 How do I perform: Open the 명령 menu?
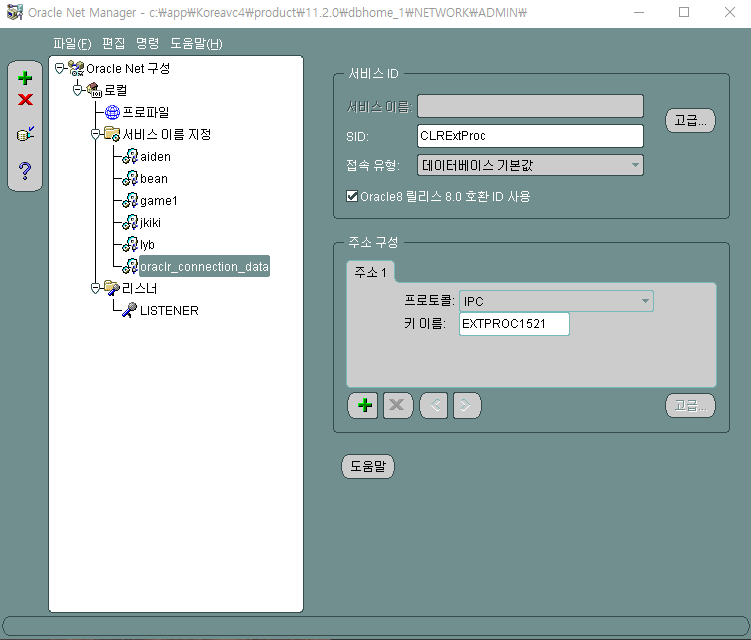point(148,44)
